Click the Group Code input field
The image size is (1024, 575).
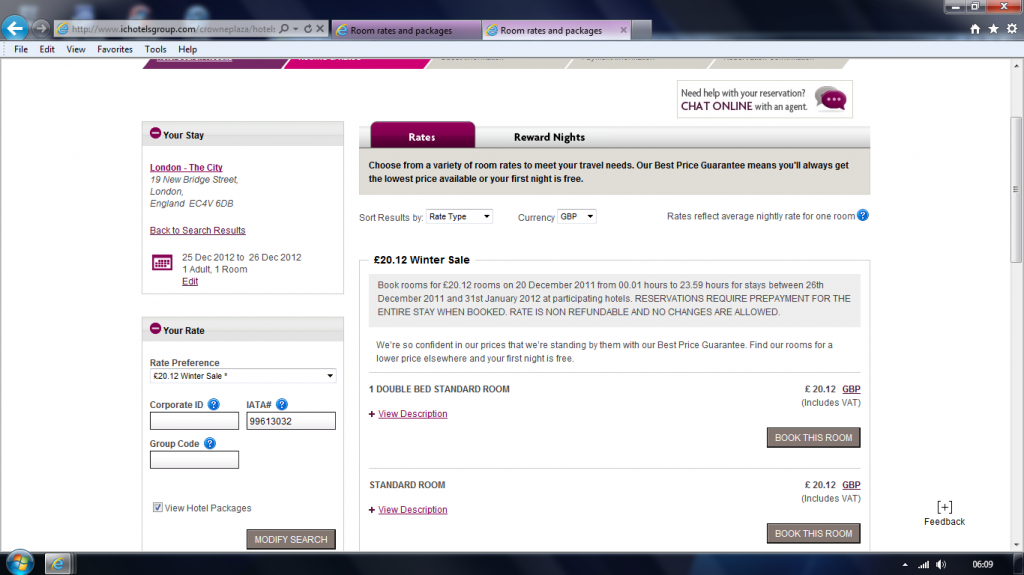click(194, 460)
